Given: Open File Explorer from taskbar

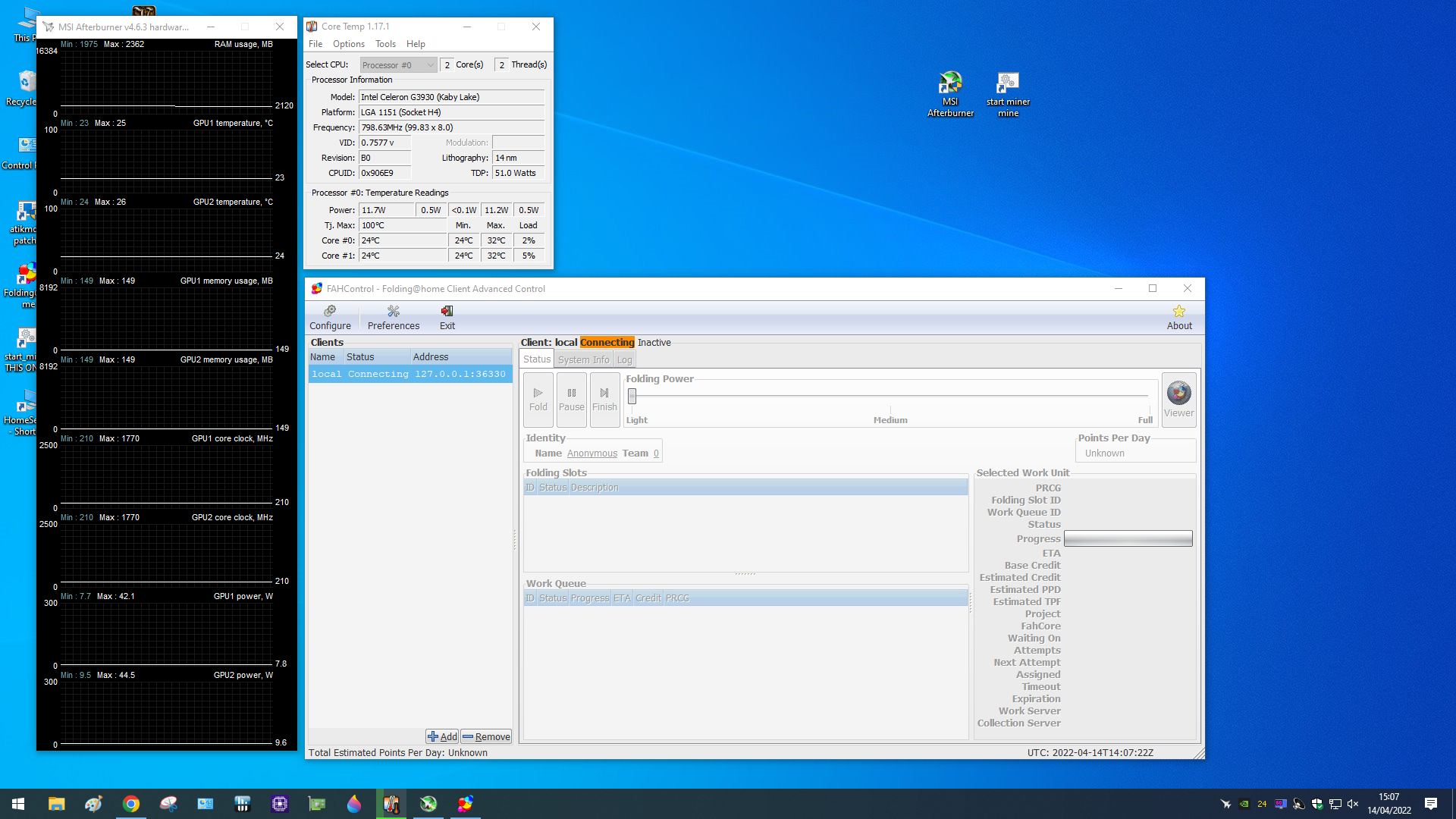Looking at the screenshot, I should tap(56, 804).
